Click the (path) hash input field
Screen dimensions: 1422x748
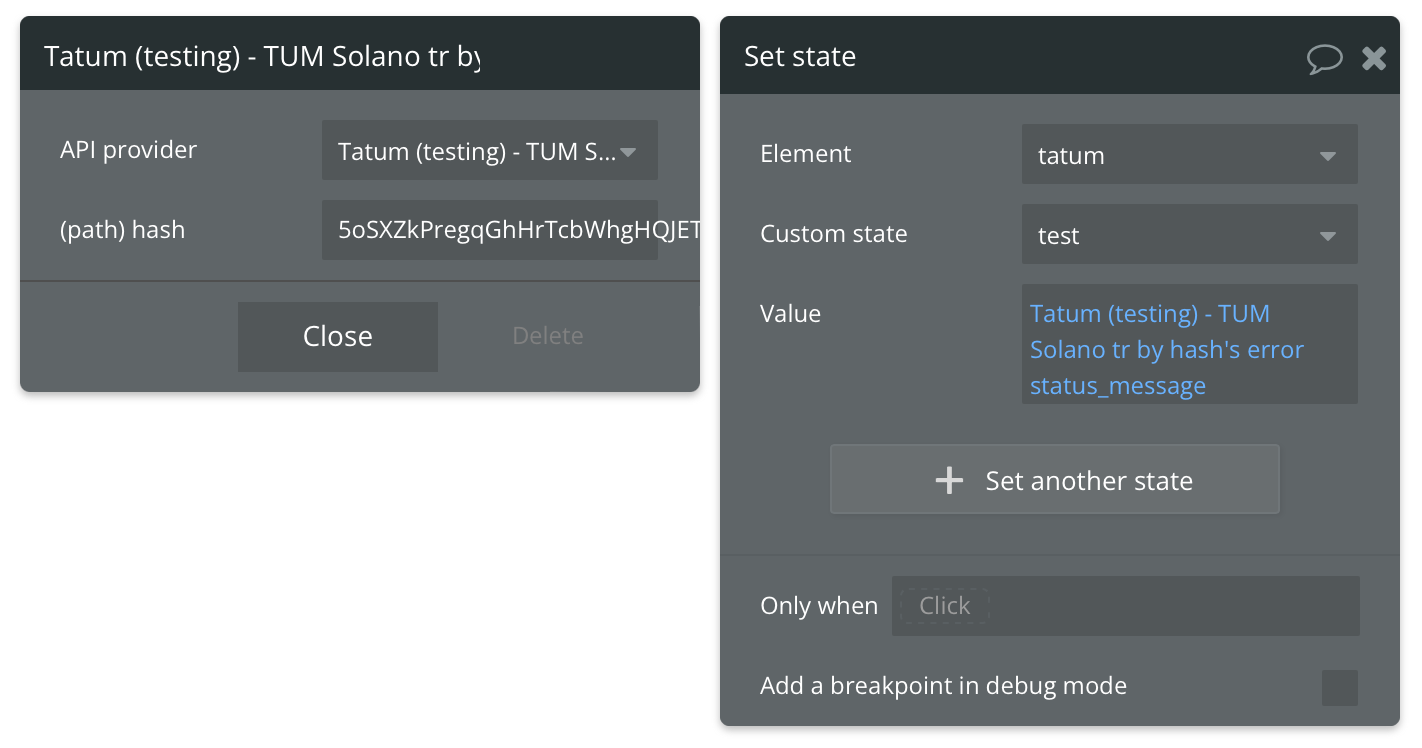489,230
